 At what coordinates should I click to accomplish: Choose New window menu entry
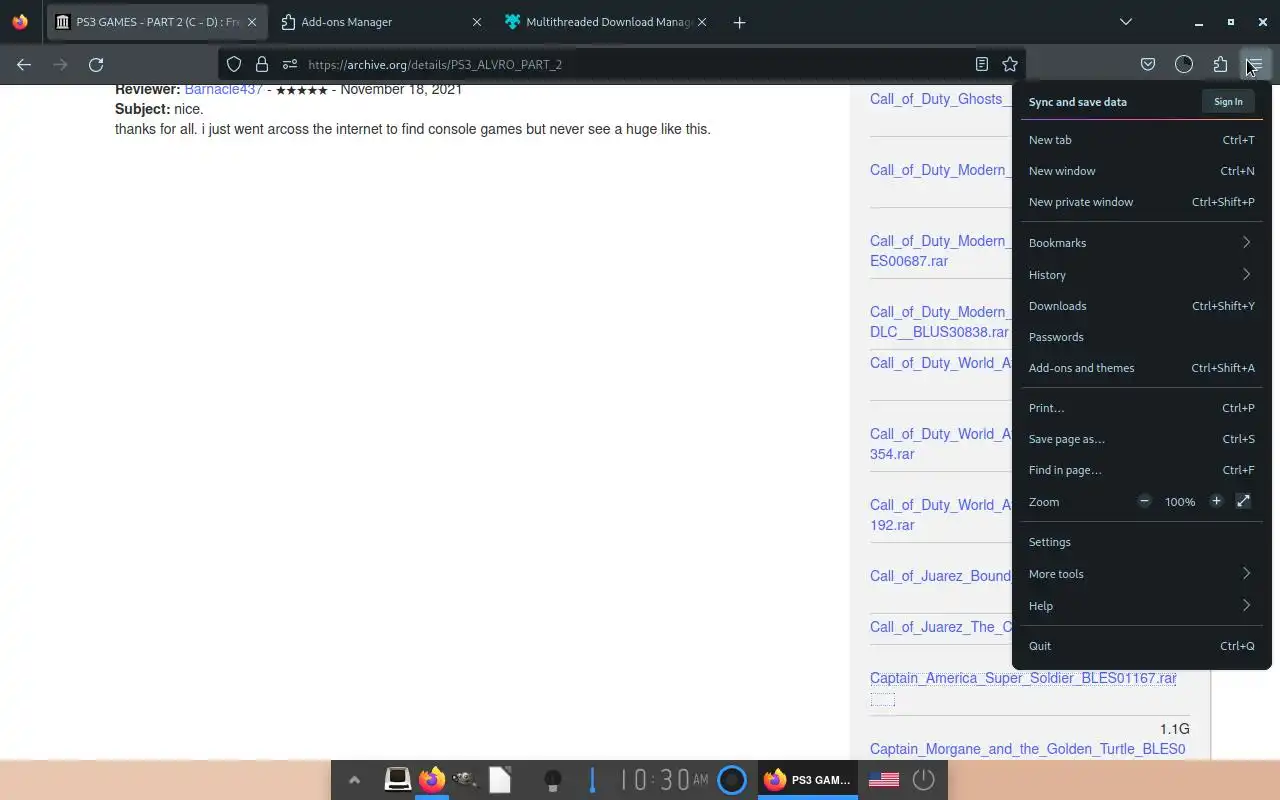point(1141,171)
